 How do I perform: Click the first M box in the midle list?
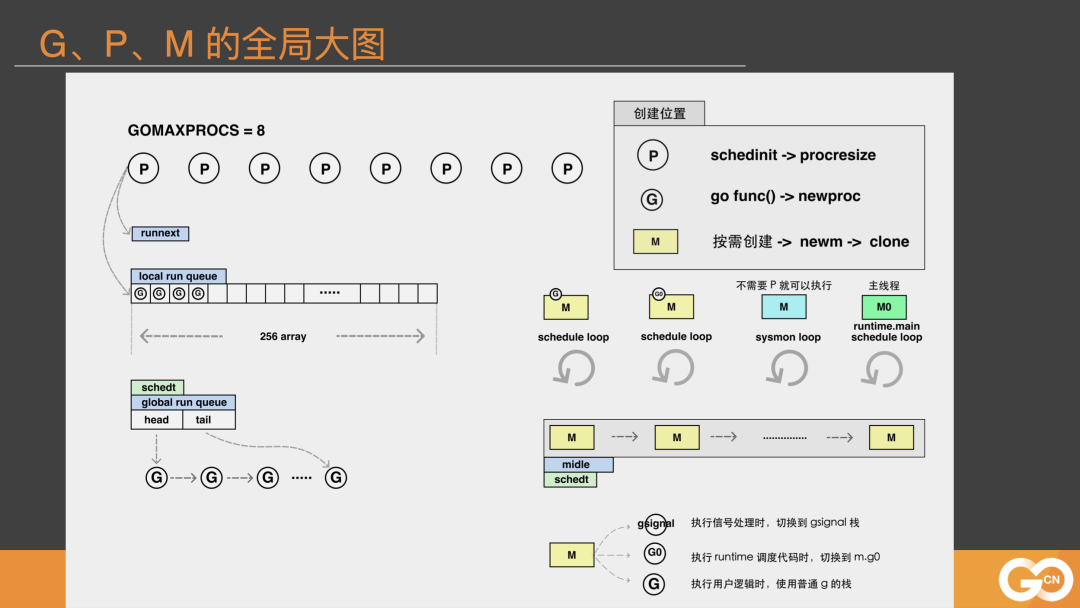pos(572,437)
